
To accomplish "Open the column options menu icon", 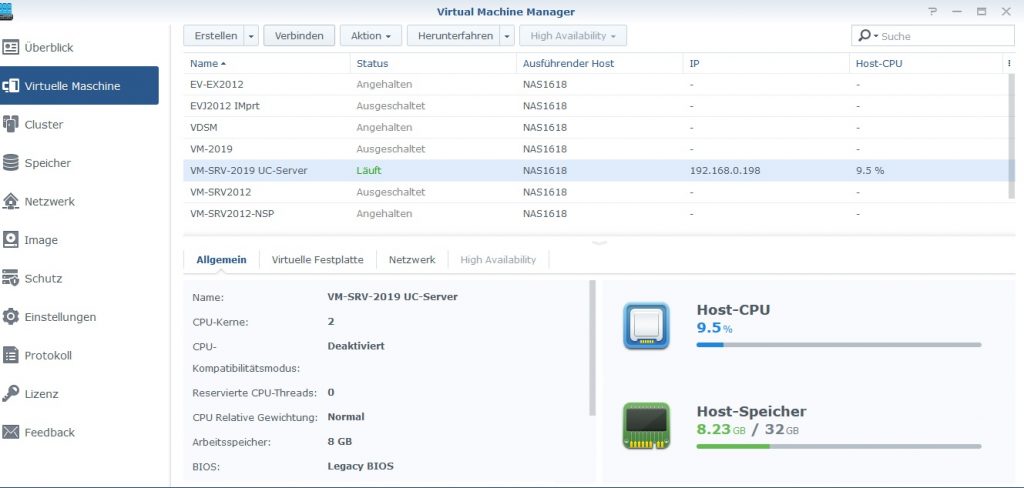I will [1009, 63].
